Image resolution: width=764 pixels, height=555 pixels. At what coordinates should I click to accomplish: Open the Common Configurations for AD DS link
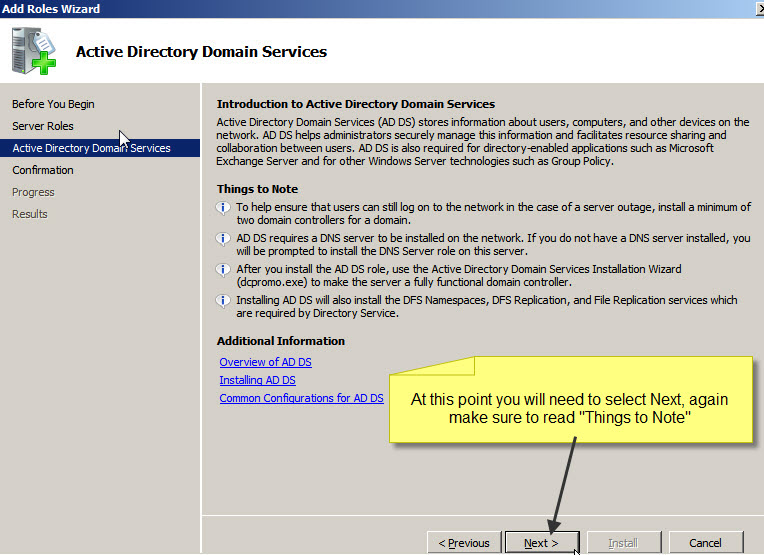(301, 398)
